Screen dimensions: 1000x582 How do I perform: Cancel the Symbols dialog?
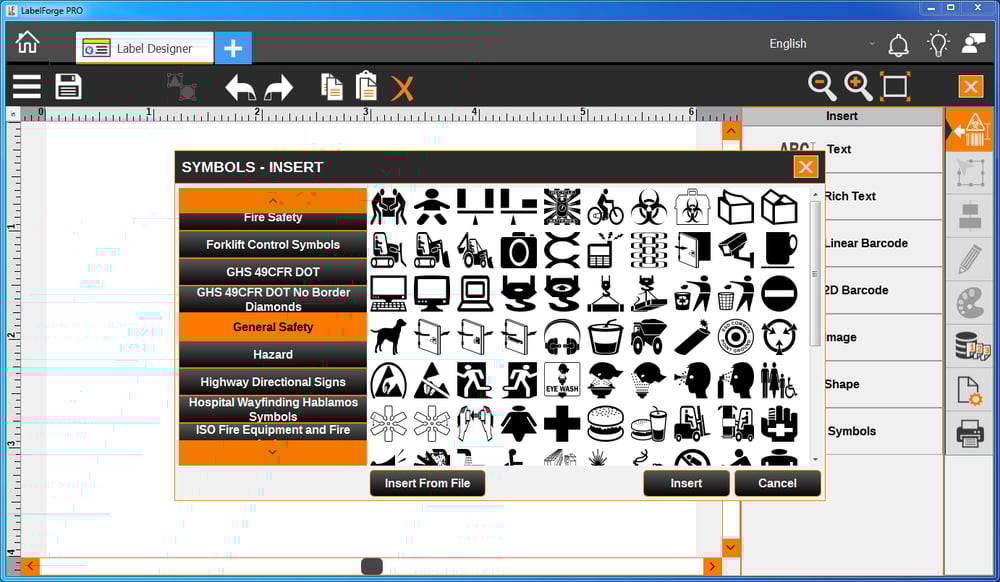click(x=777, y=483)
